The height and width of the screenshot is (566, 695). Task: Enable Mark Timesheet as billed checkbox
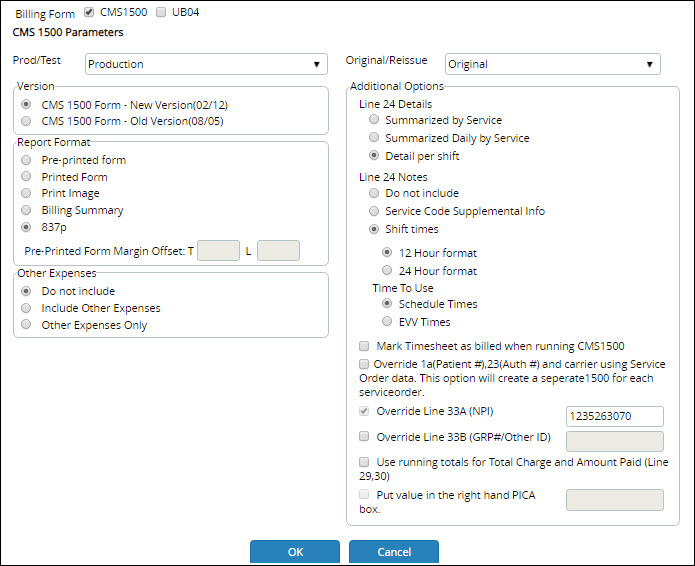click(364, 346)
